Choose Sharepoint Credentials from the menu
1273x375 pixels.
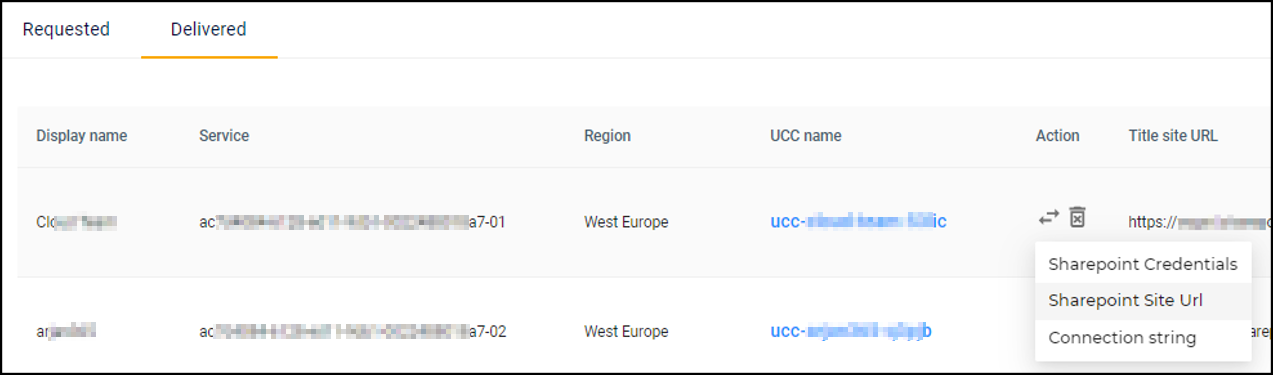coord(1143,264)
